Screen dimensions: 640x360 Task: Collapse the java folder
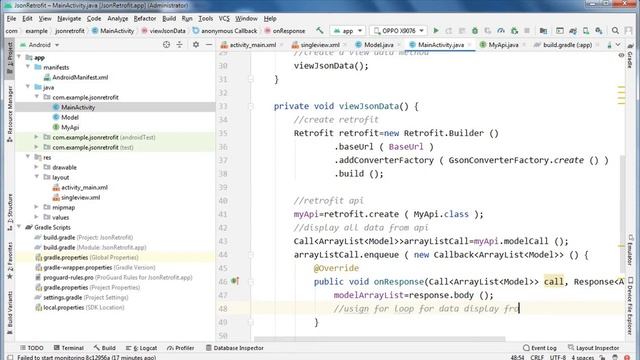[x=28, y=87]
